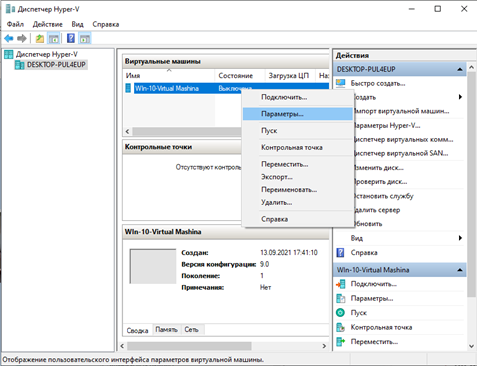Viewport: 477px width, 366px height.
Task: Sort by the Имя column header
Action: [x=169, y=76]
